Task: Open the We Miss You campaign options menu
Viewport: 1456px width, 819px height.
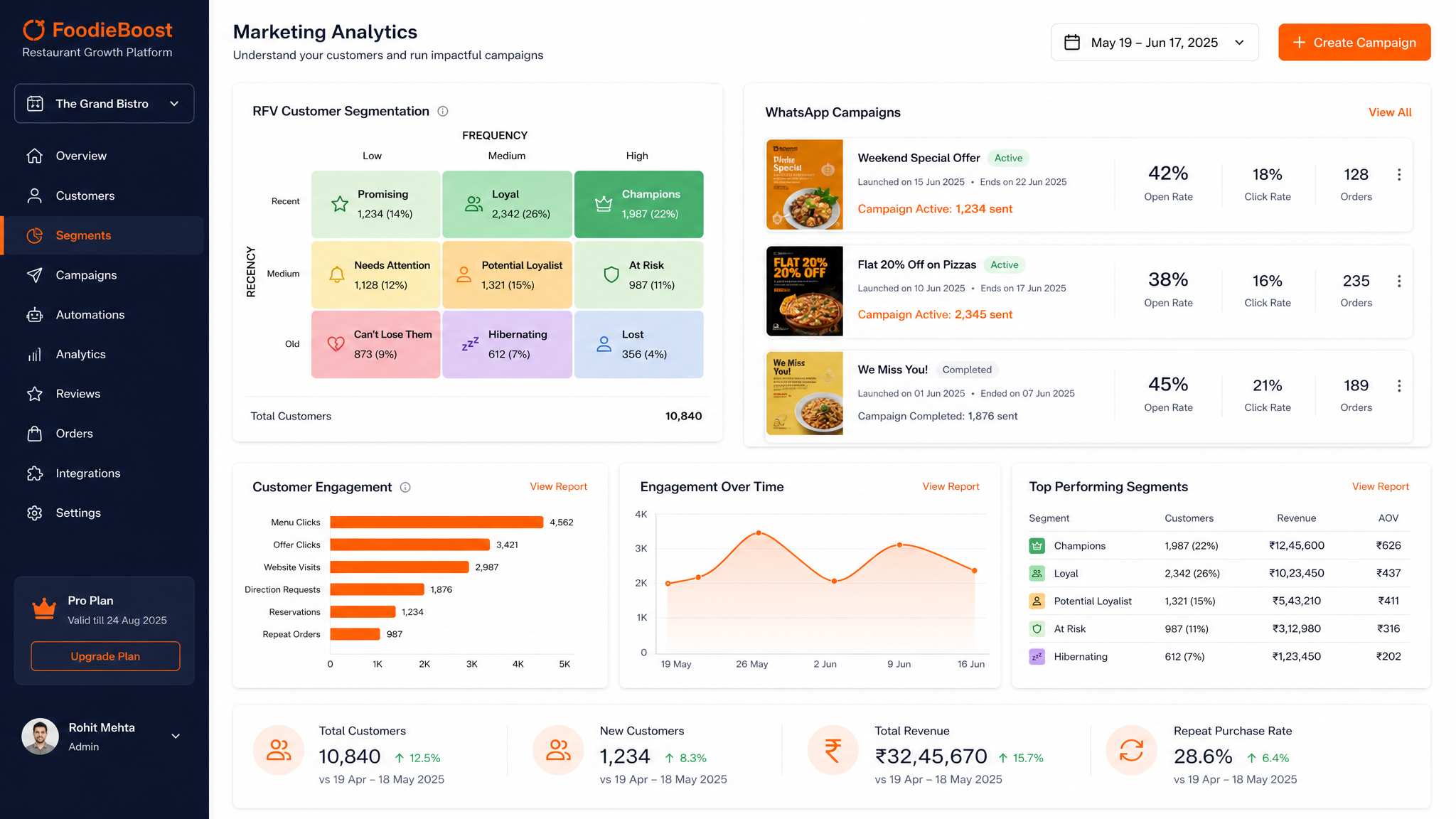Action: click(1399, 386)
